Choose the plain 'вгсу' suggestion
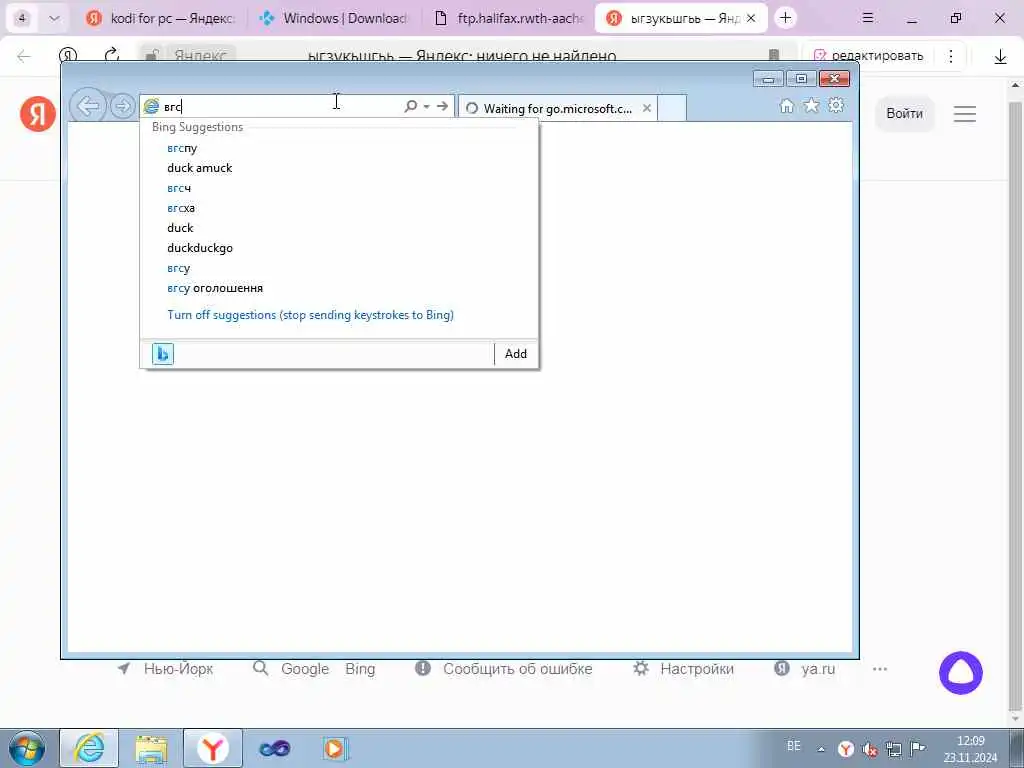Screen dimensions: 1024x768 pyautogui.click(x=178, y=268)
